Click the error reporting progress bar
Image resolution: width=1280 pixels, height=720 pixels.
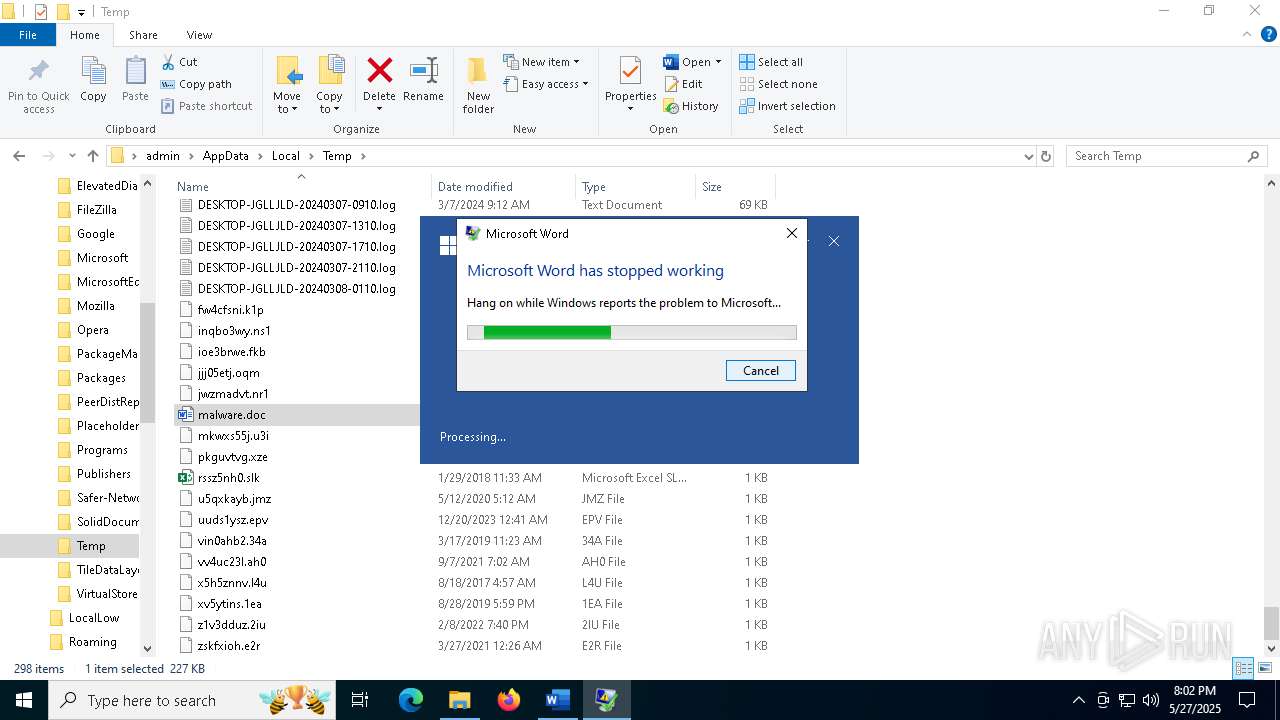(631, 332)
